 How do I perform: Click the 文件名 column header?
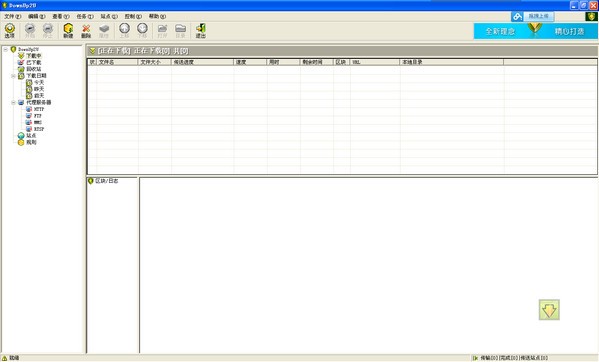click(117, 62)
